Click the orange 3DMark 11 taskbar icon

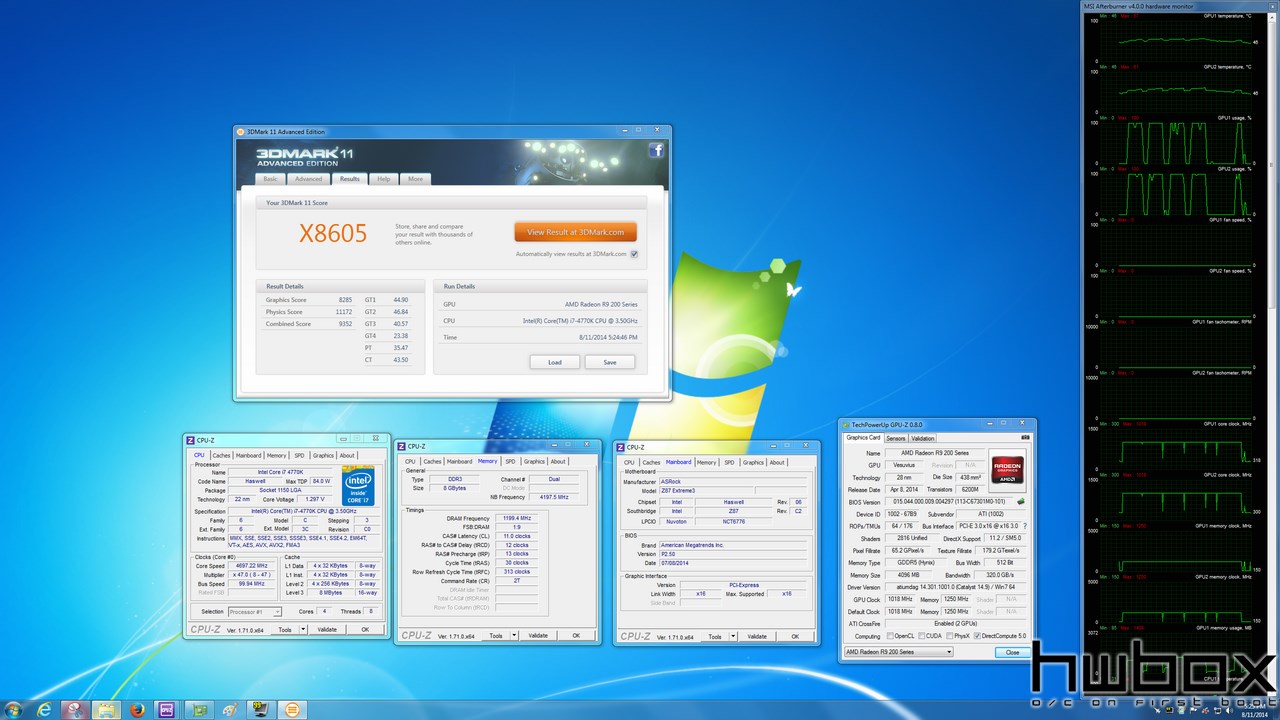pos(292,709)
